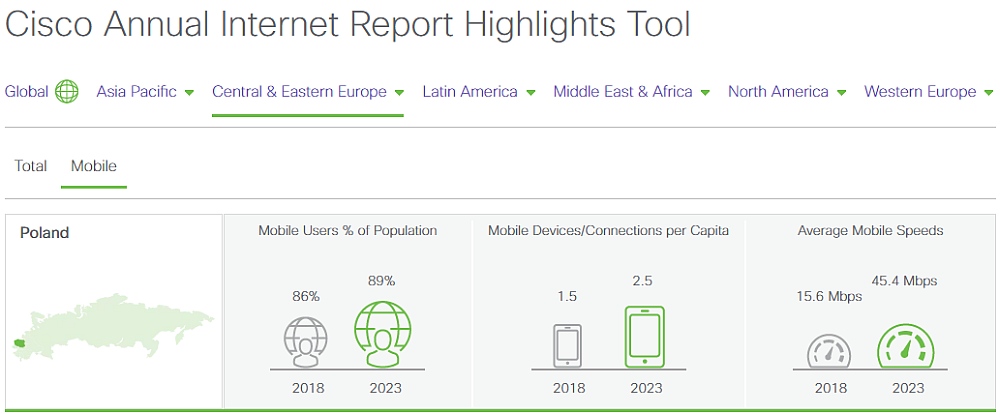Expand the Central & Eastern Europe dropdown arrow

[x=399, y=92]
